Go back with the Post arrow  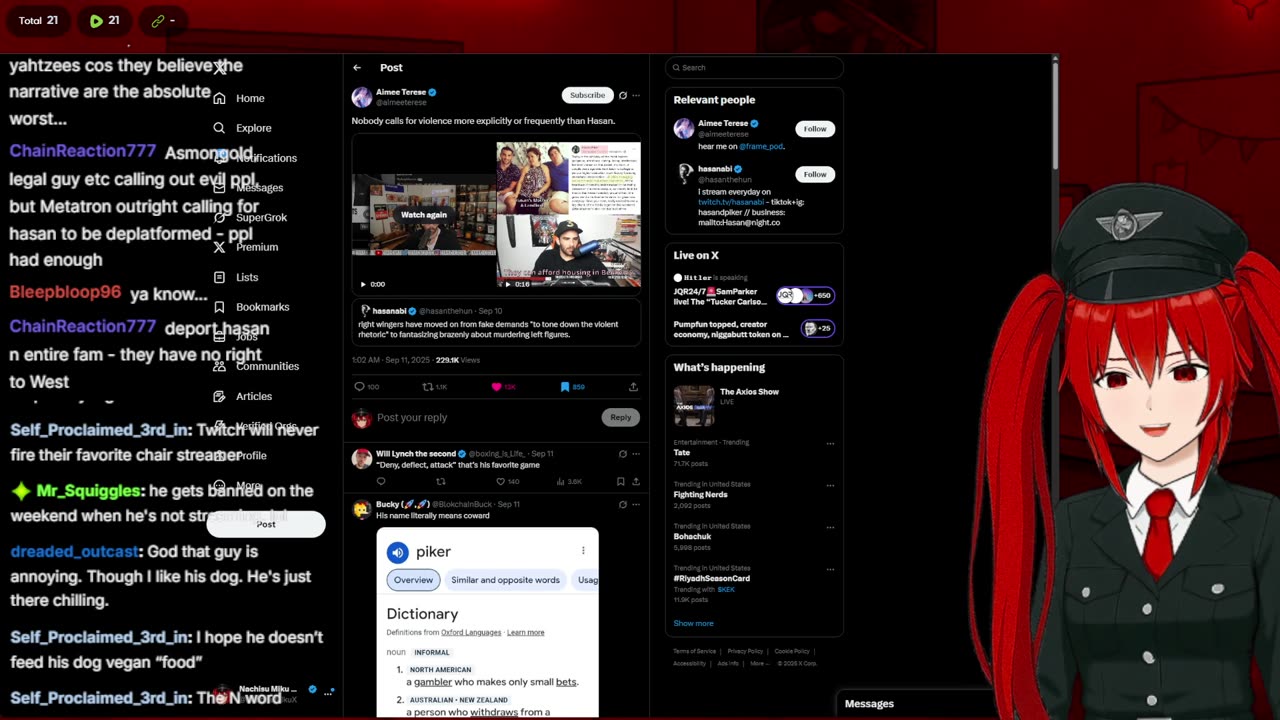pos(357,67)
